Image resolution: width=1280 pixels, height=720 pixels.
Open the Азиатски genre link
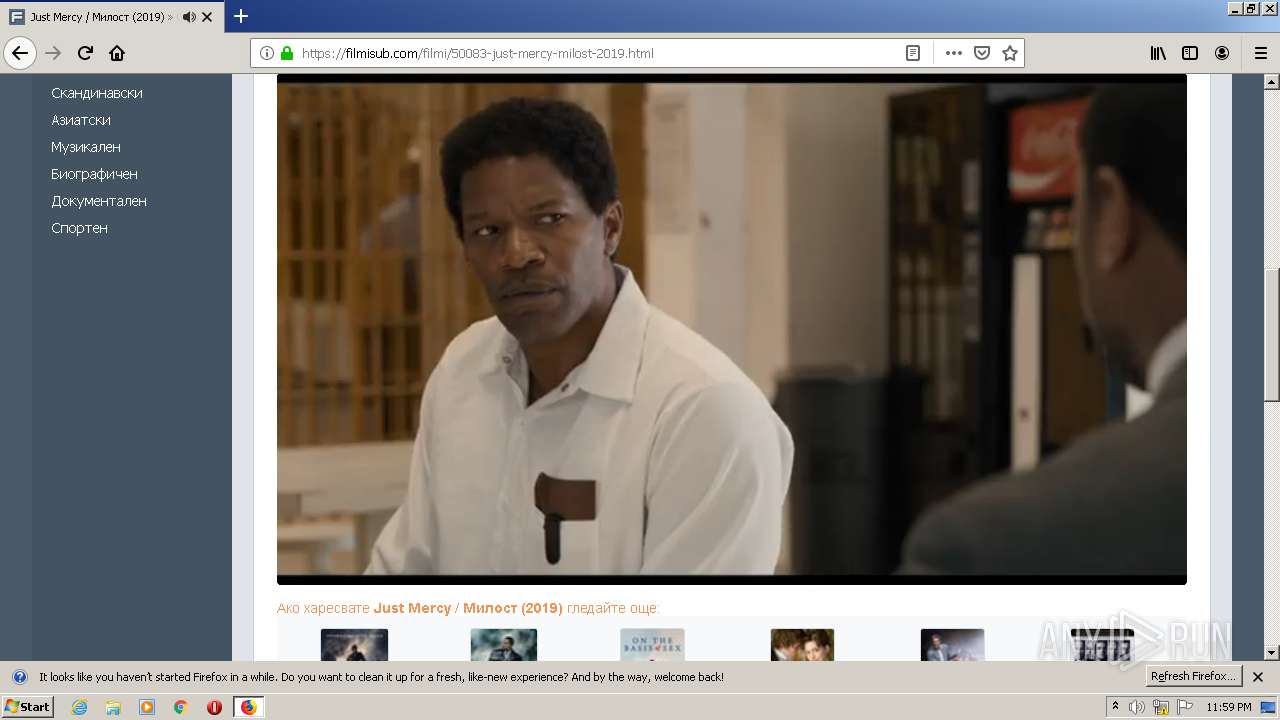pos(81,120)
